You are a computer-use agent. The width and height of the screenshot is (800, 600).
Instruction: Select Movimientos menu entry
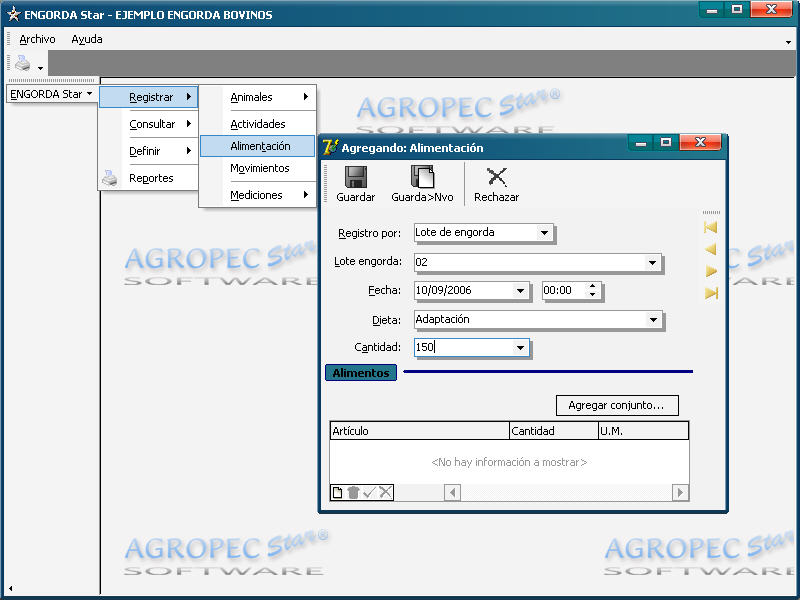pos(258,168)
